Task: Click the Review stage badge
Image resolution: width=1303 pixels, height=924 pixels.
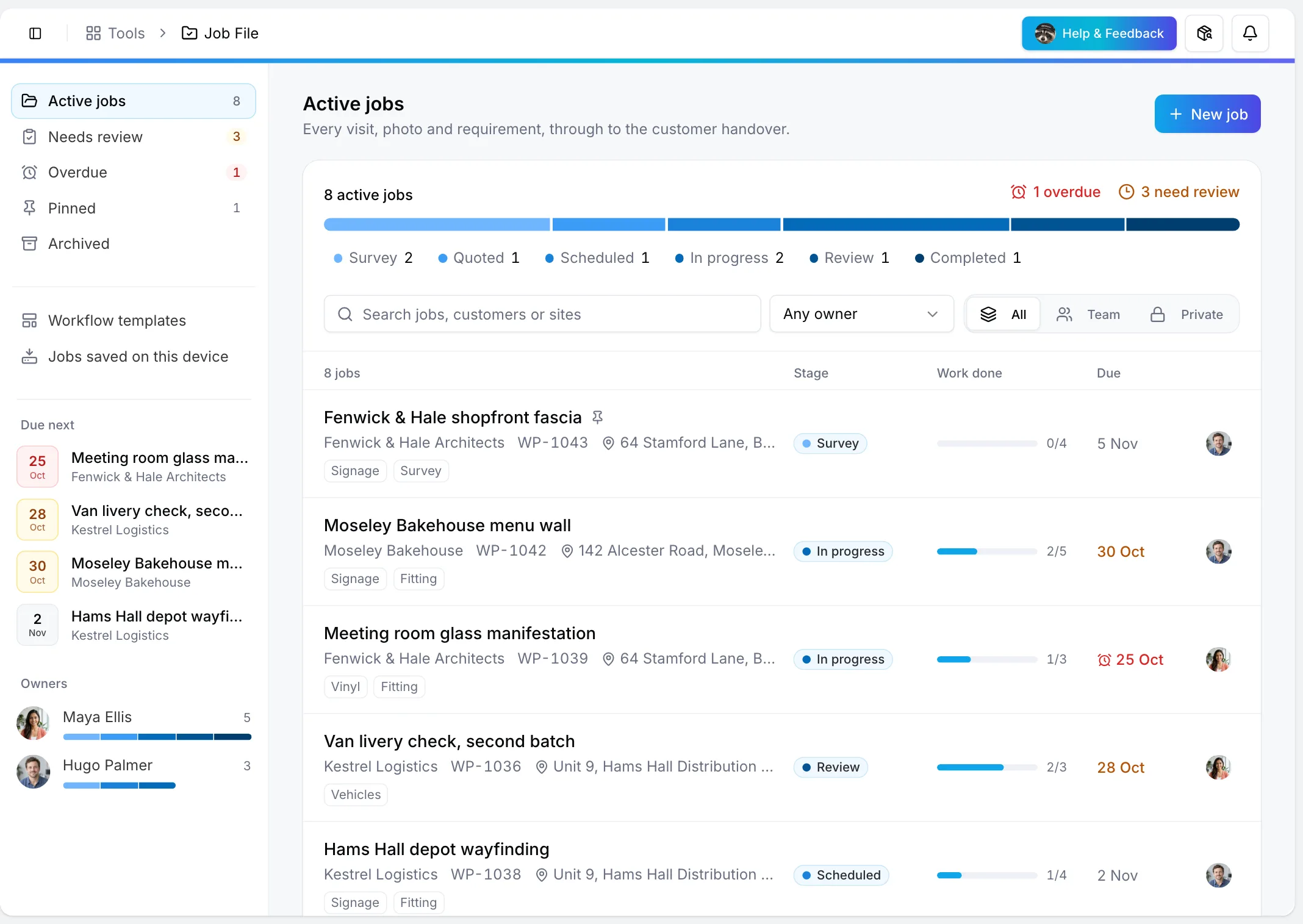Action: (830, 767)
